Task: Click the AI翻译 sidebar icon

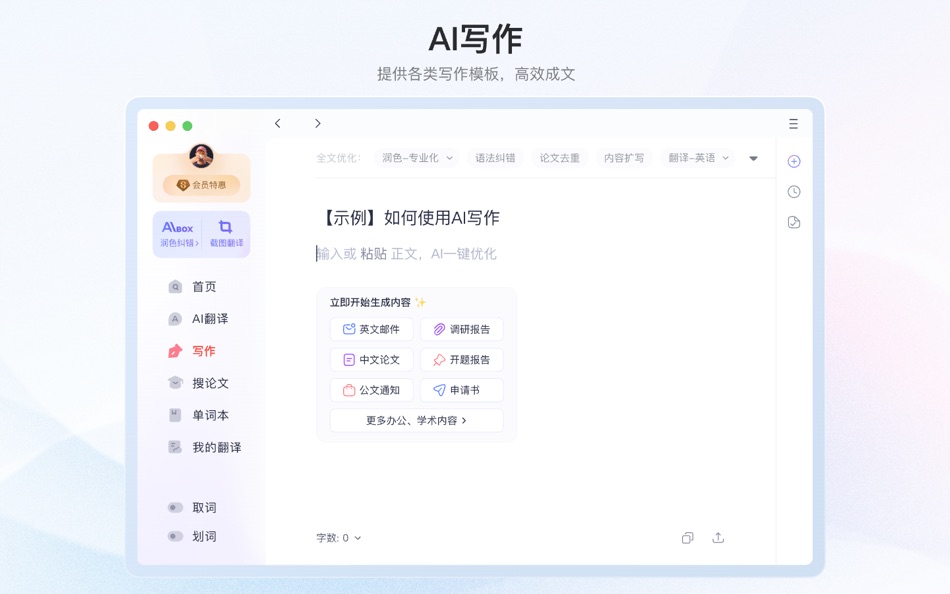Action: (x=175, y=319)
